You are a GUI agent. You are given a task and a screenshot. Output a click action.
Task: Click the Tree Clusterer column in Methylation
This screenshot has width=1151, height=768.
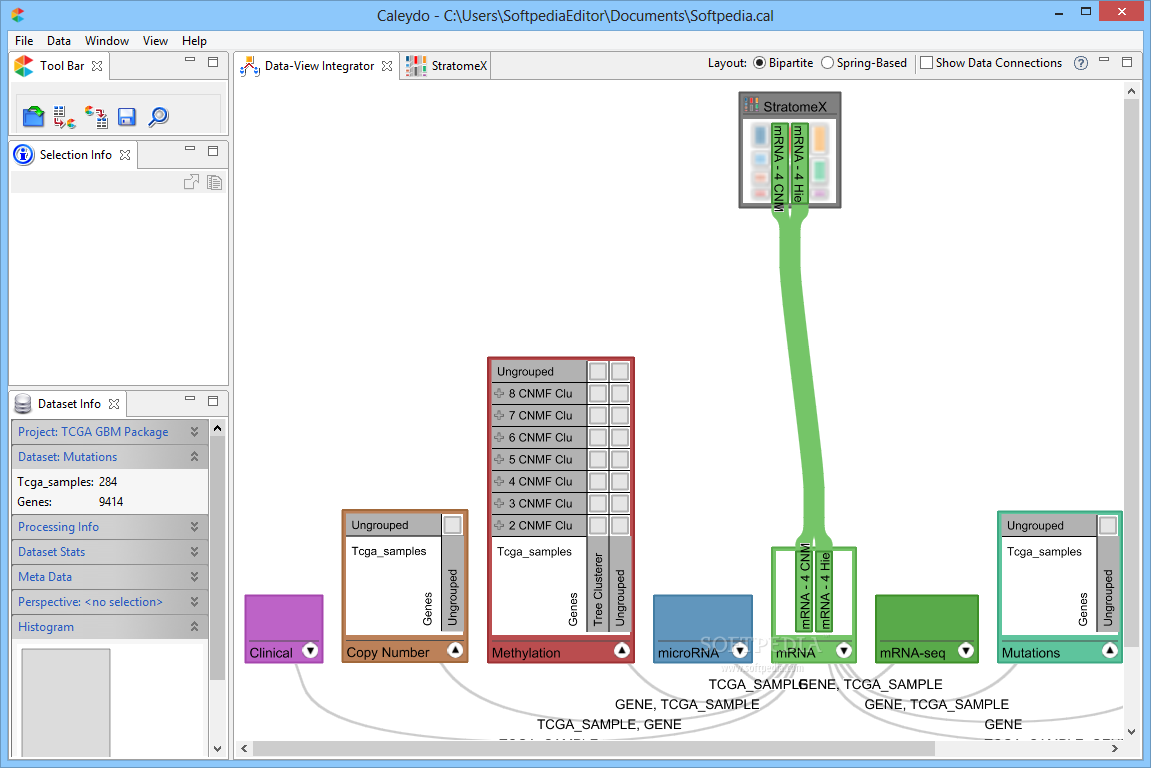point(598,584)
